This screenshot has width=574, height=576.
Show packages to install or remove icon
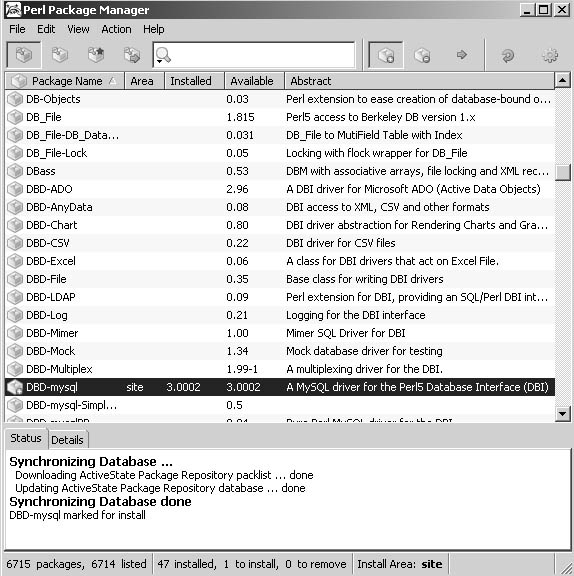132,55
